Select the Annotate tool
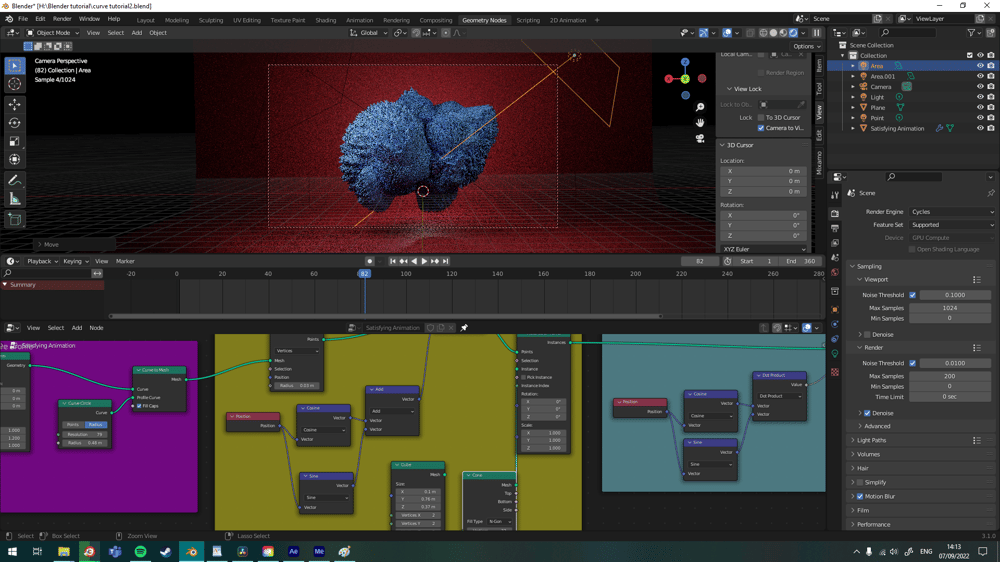1000x562 pixels. coord(15,181)
